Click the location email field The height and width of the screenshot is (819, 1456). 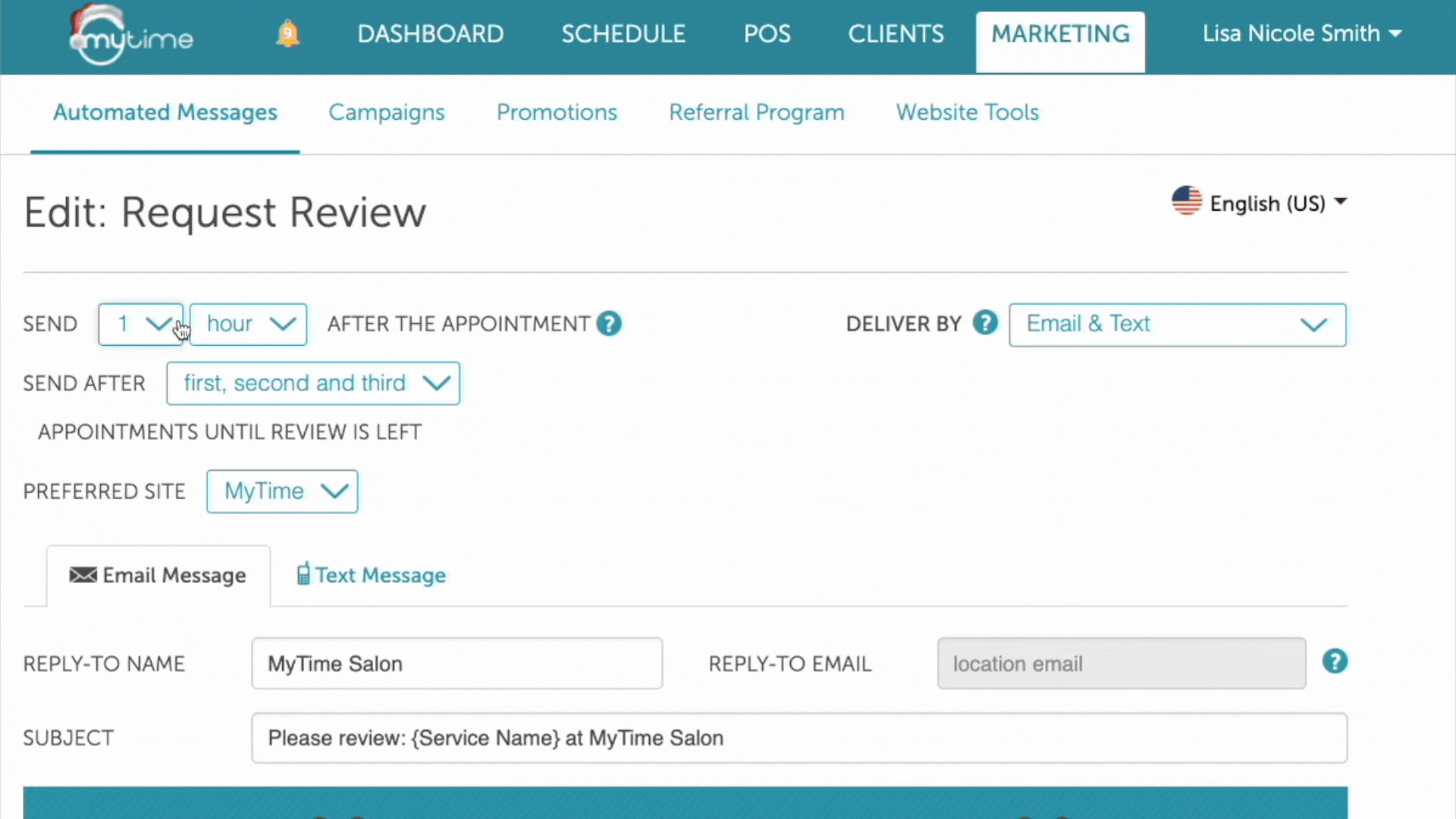[x=1122, y=664]
